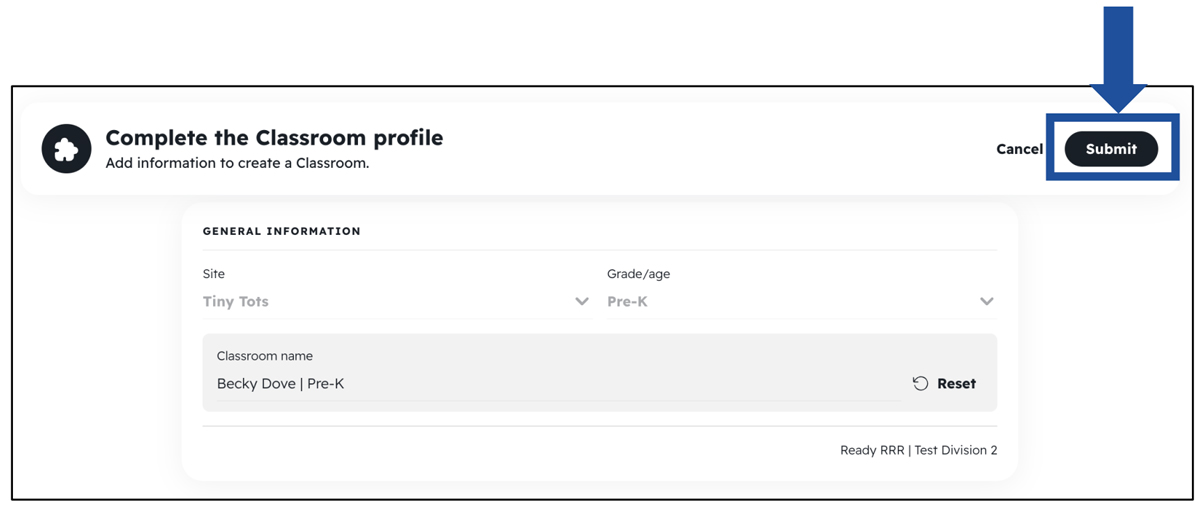
Task: Click the Add information to create subtitle
Action: point(237,163)
